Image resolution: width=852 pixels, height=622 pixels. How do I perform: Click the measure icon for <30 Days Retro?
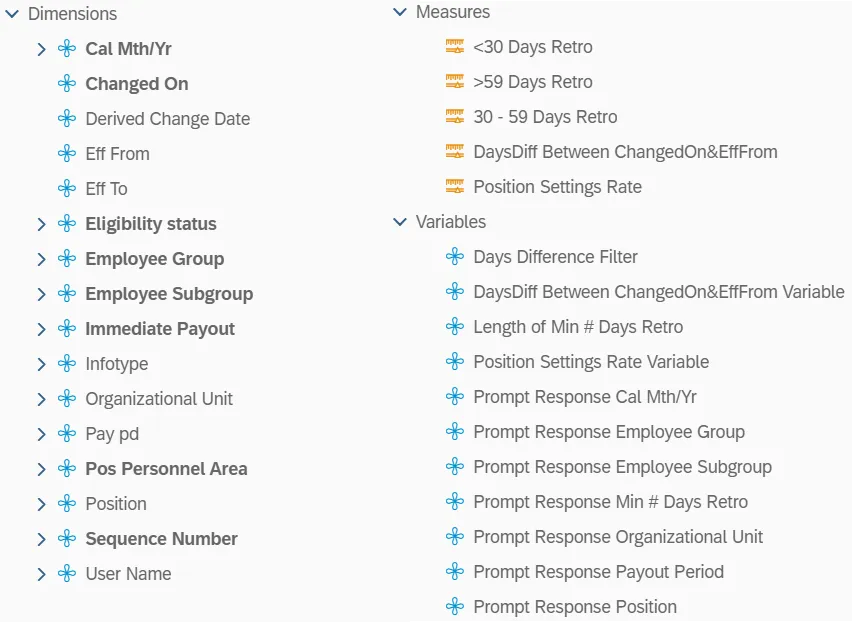point(455,47)
